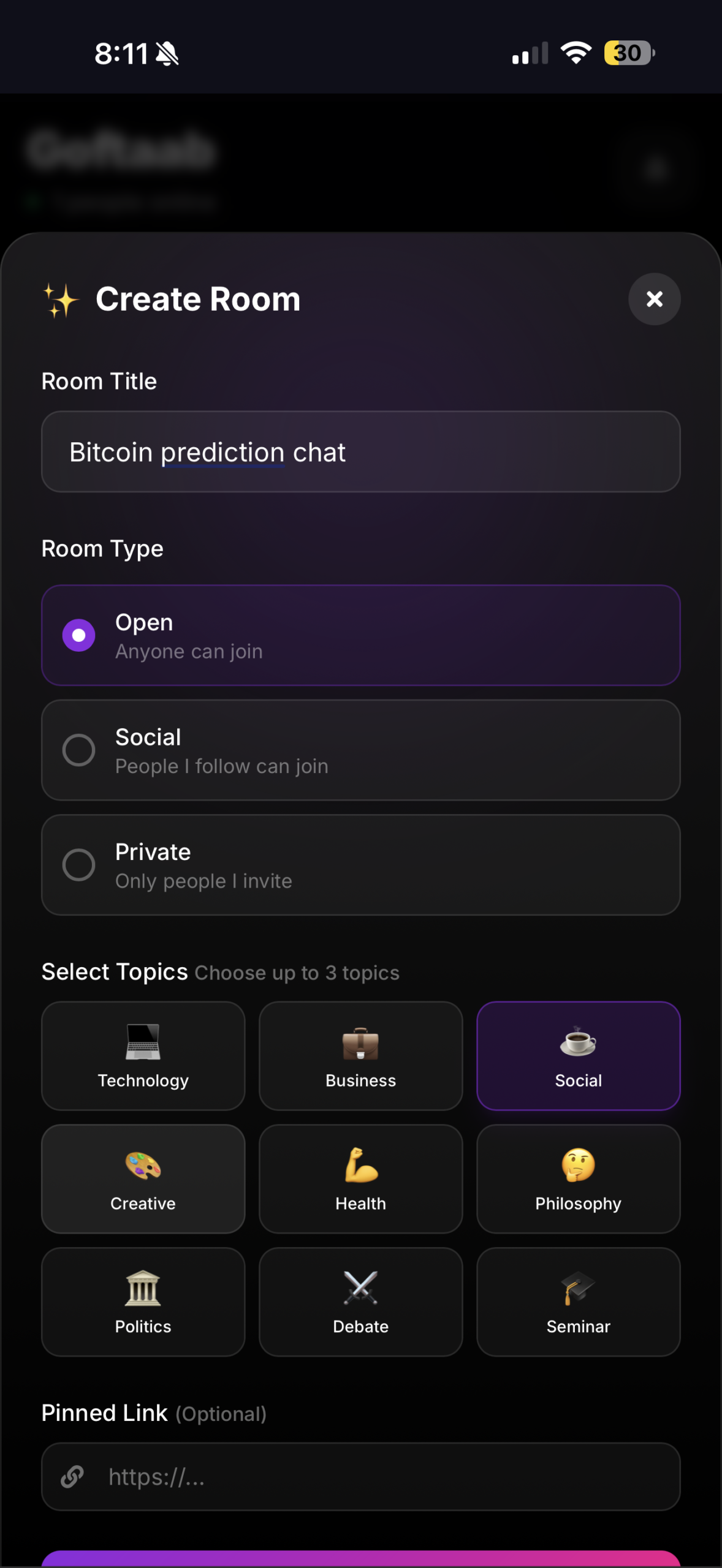Choose the Philosophy thinking face topic
This screenshot has height=1568, width=722.
click(578, 1178)
